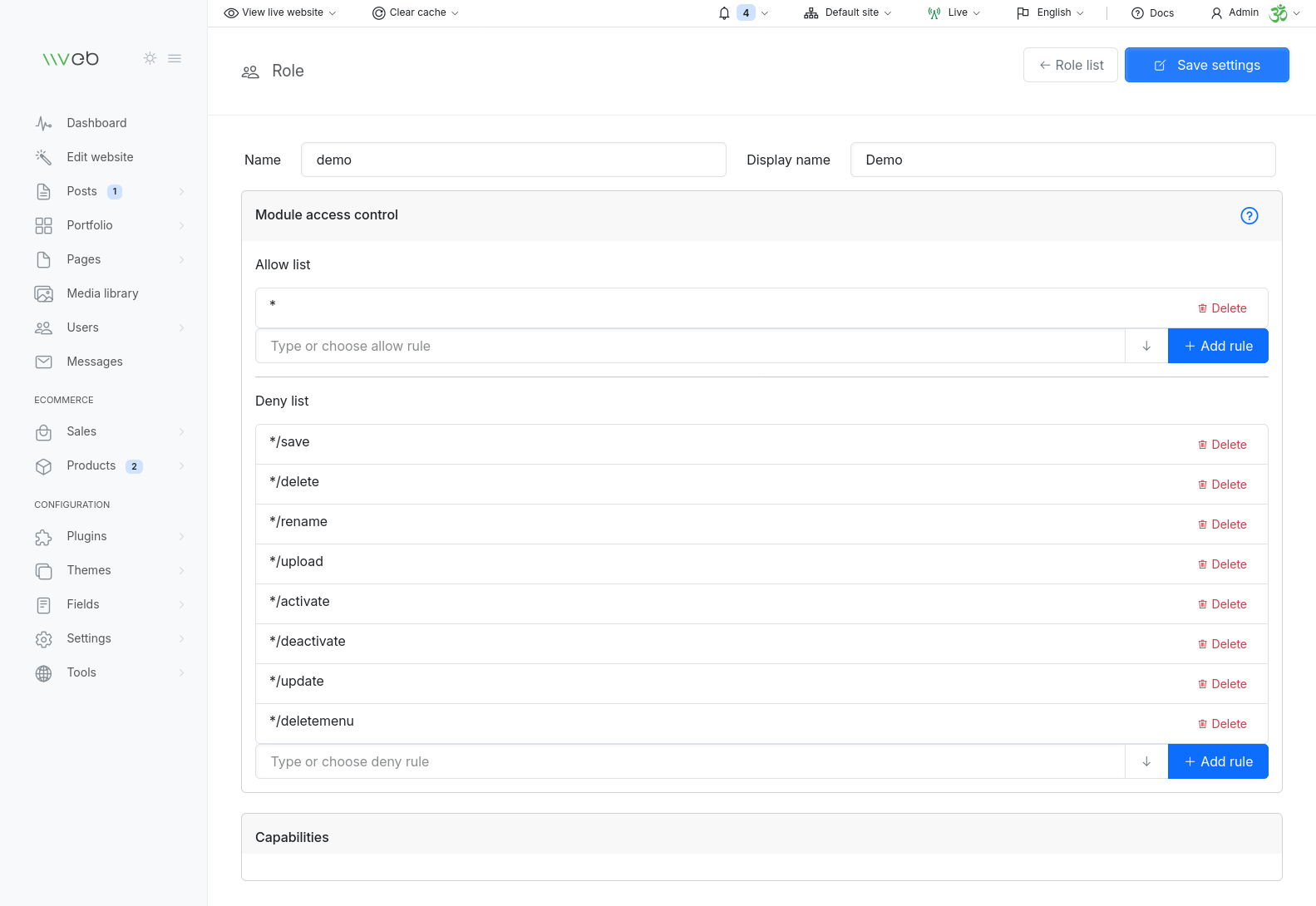Image resolution: width=1316 pixels, height=906 pixels.
Task: Click the Docs help link
Action: [x=1152, y=13]
